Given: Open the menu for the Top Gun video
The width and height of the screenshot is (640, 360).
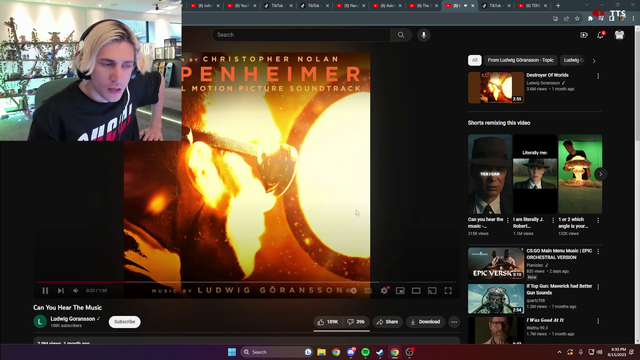Looking at the screenshot, I should 598,287.
